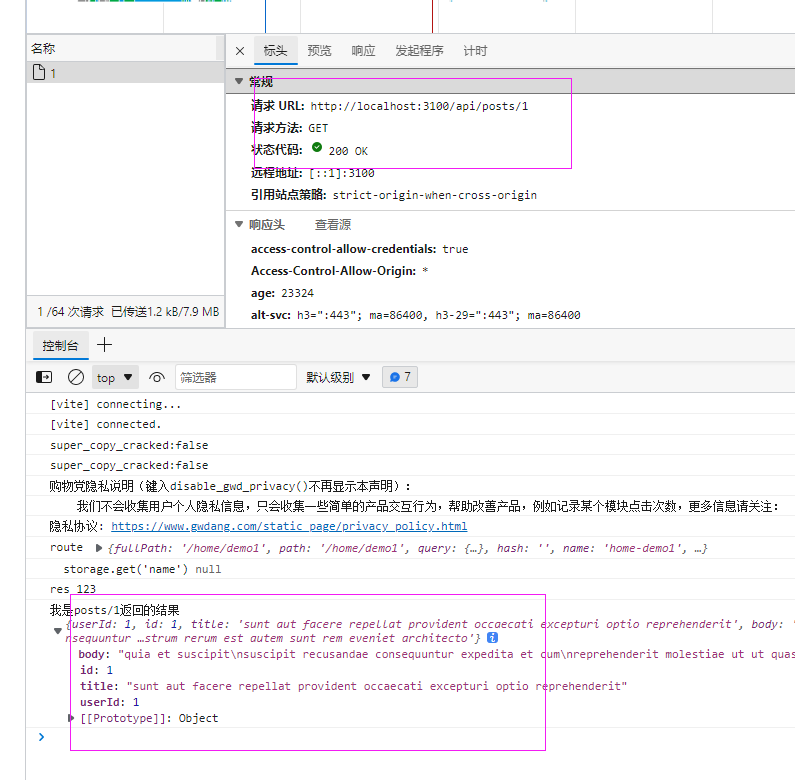Image resolution: width=795 pixels, height=780 pixels.
Task: Click the Access-Control-Allow-Origin header value
Action: (425, 271)
